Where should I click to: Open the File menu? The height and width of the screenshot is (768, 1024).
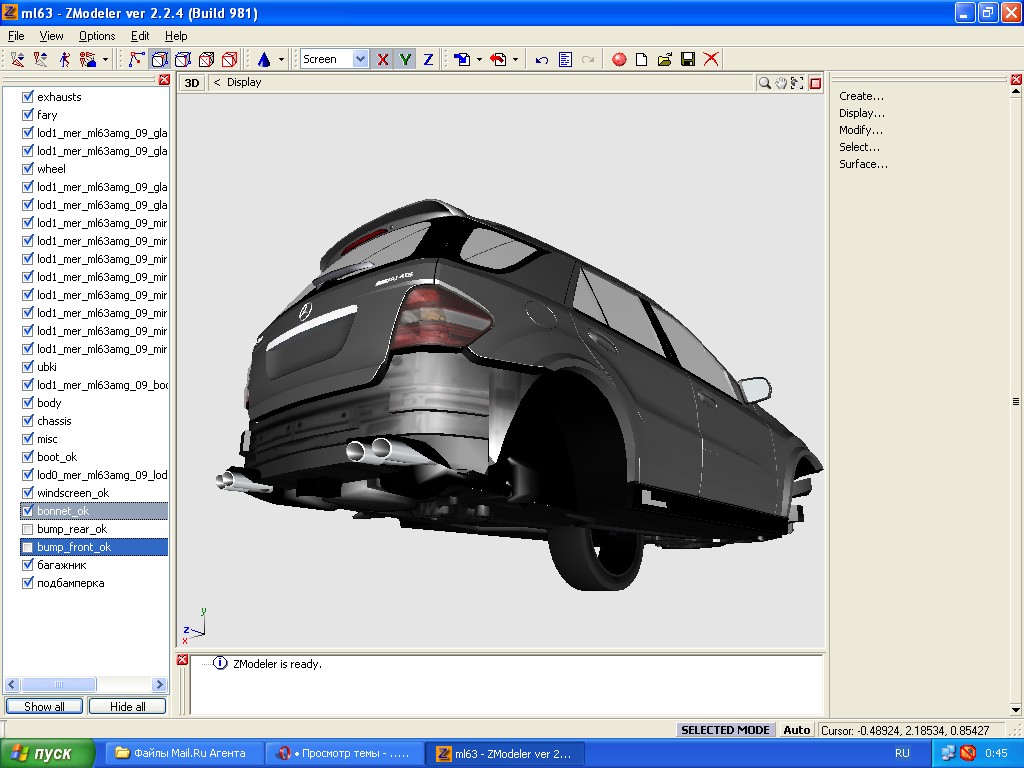(x=16, y=36)
